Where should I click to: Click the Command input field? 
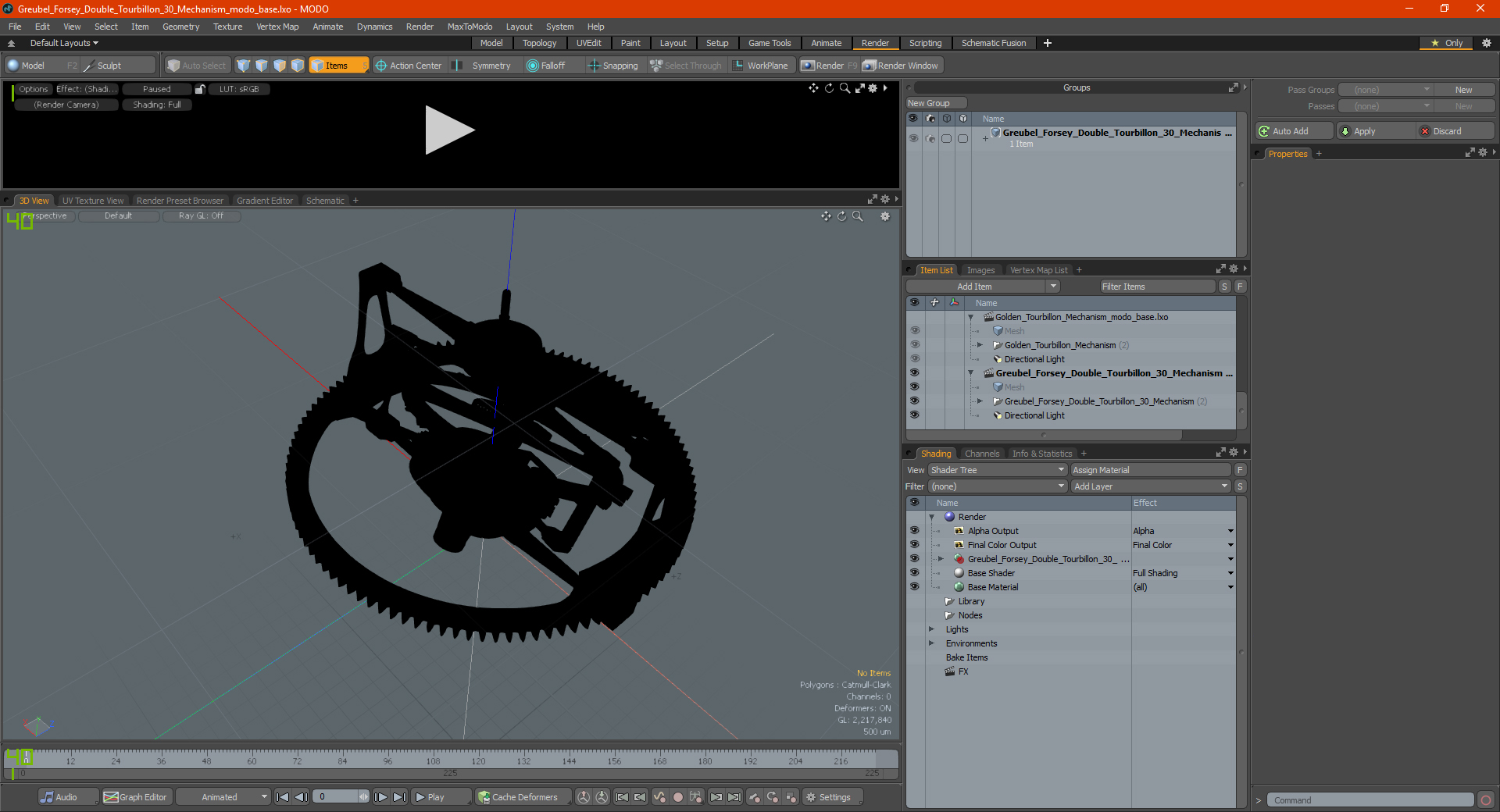1370,800
